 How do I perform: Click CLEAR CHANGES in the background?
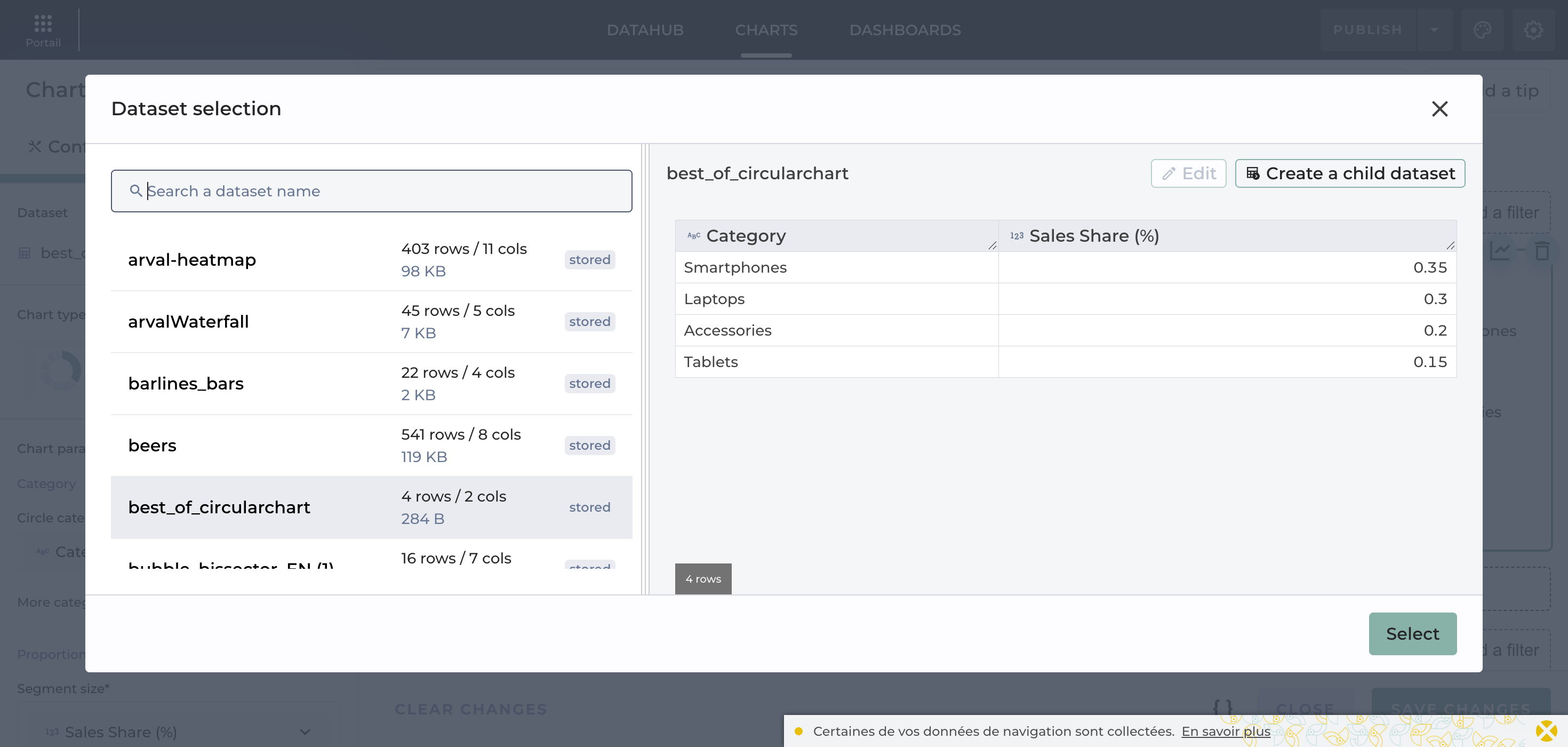pos(470,709)
